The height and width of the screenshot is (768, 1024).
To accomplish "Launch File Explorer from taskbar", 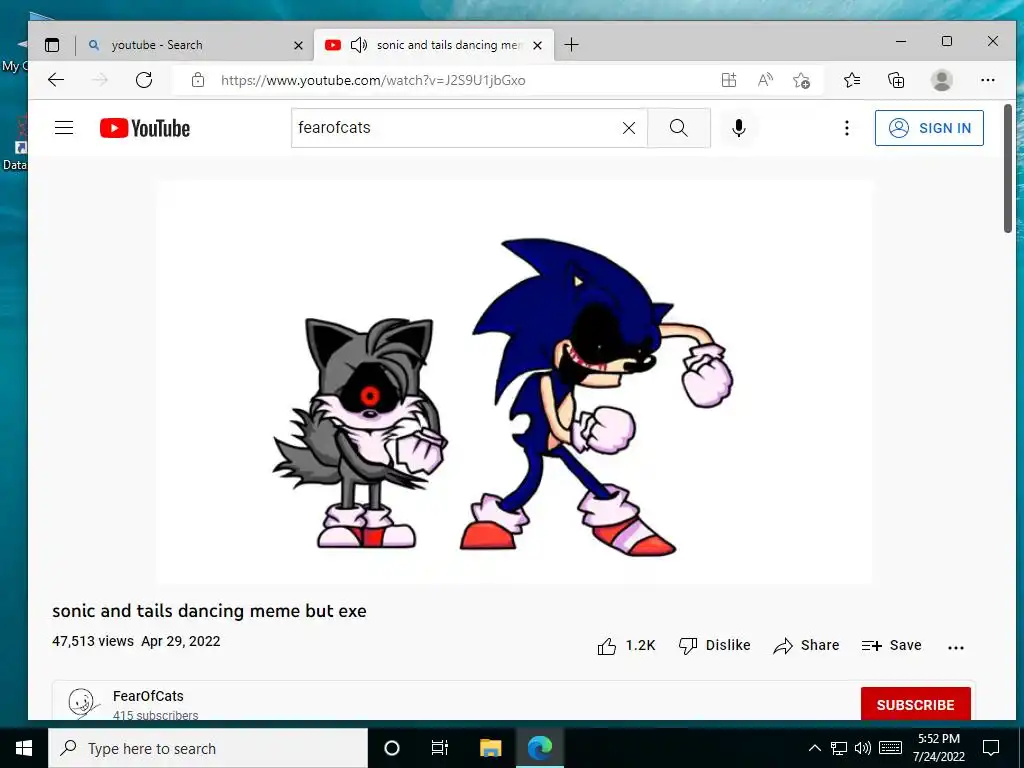I will point(490,748).
